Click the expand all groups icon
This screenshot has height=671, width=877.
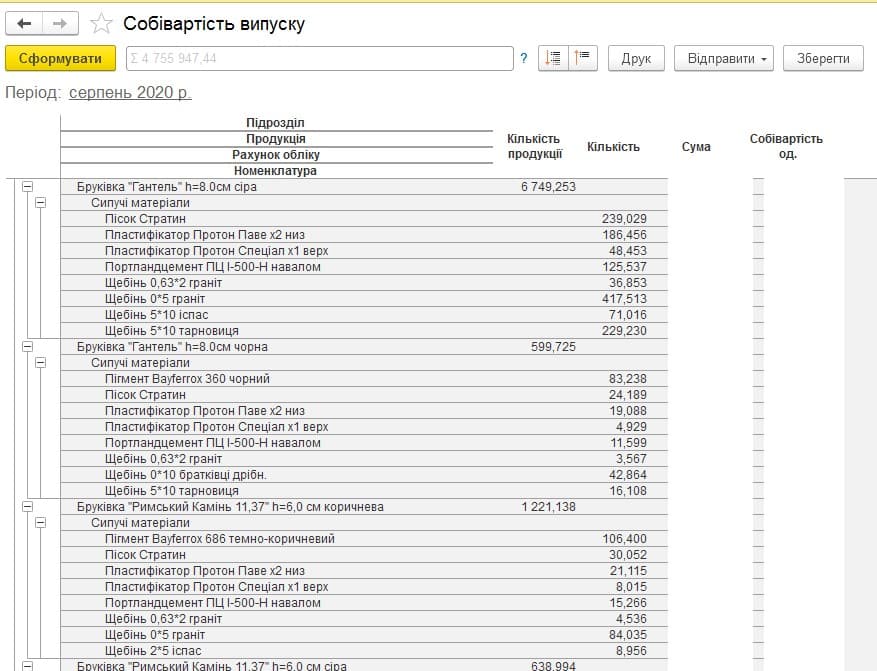pyautogui.click(x=553, y=58)
